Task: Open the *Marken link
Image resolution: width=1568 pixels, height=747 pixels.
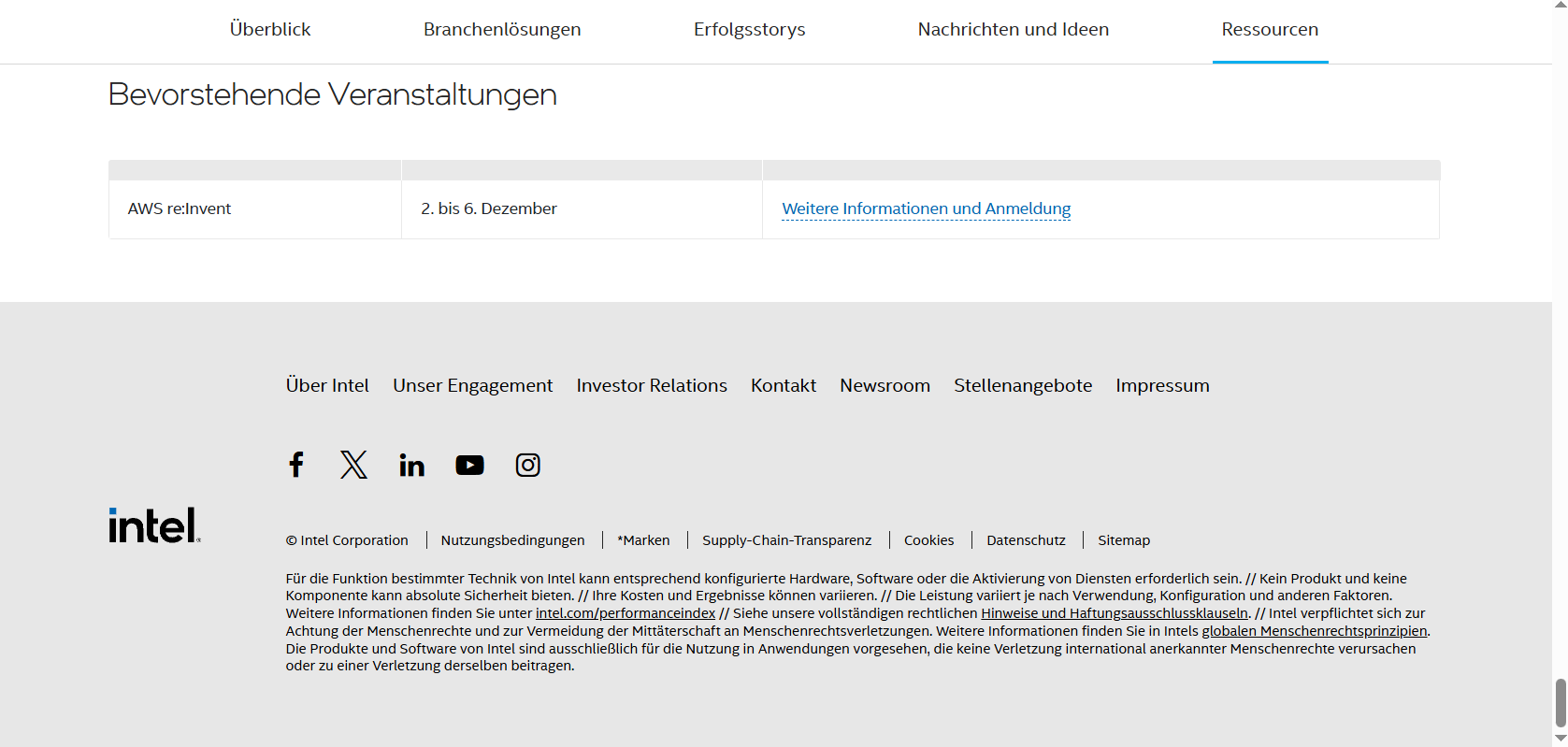Action: click(x=643, y=540)
